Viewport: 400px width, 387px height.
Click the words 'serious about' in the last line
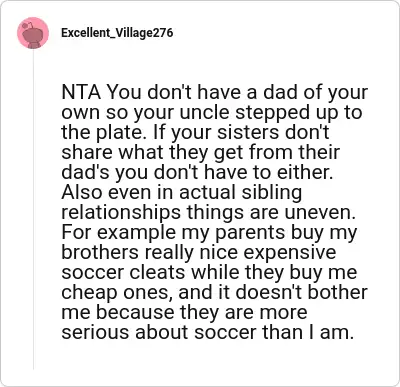pos(126,332)
